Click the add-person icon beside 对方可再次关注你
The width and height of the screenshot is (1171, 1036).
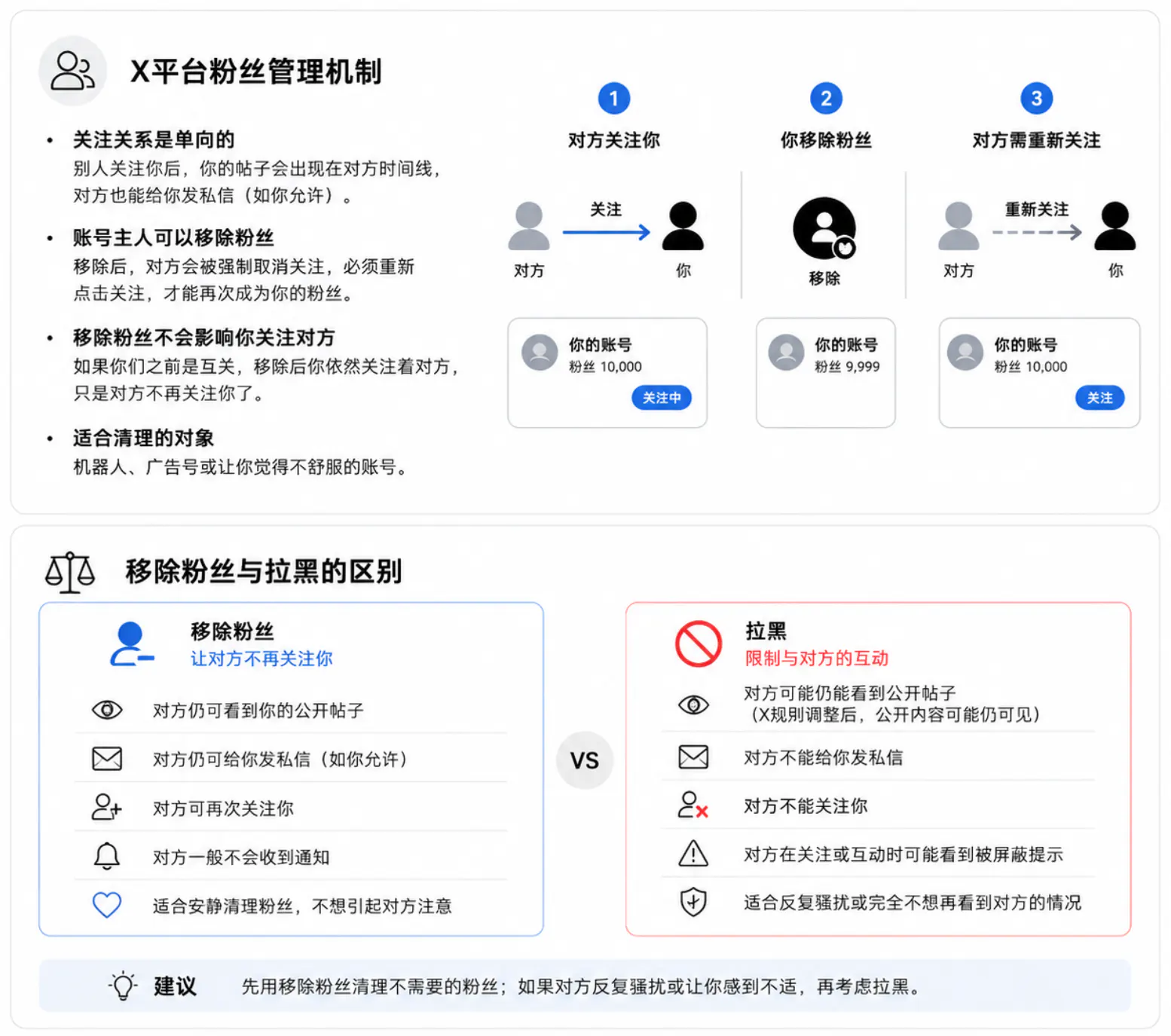106,807
